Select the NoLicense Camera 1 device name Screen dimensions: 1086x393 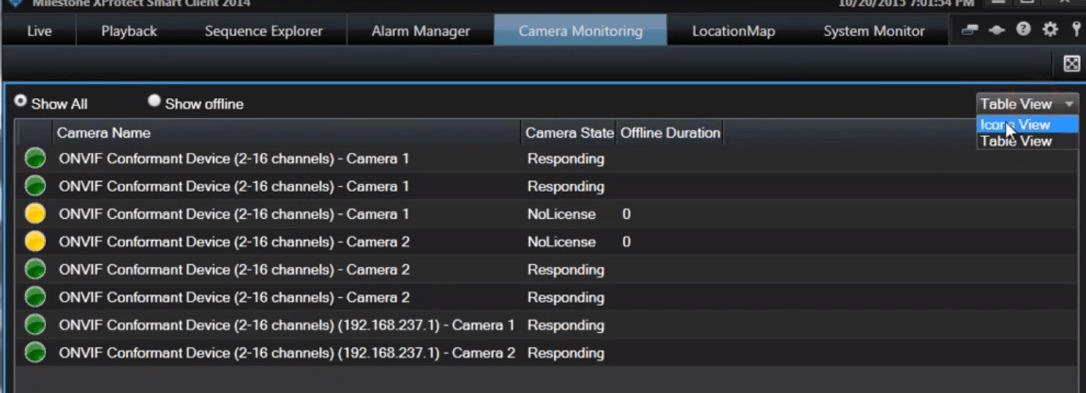click(233, 214)
